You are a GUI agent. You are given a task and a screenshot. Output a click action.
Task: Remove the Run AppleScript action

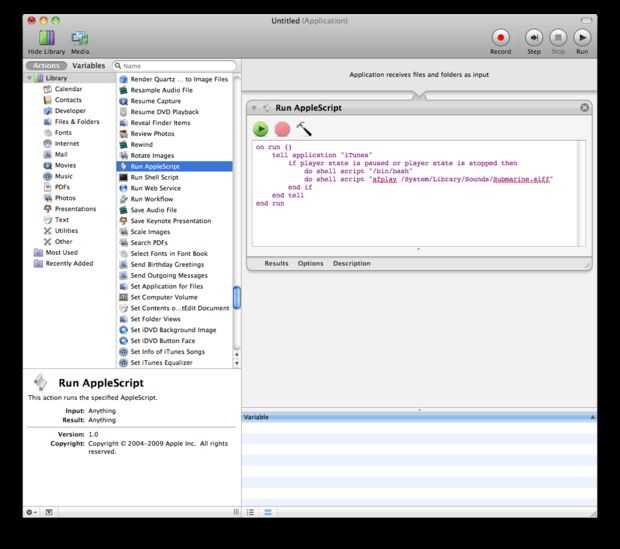point(585,108)
